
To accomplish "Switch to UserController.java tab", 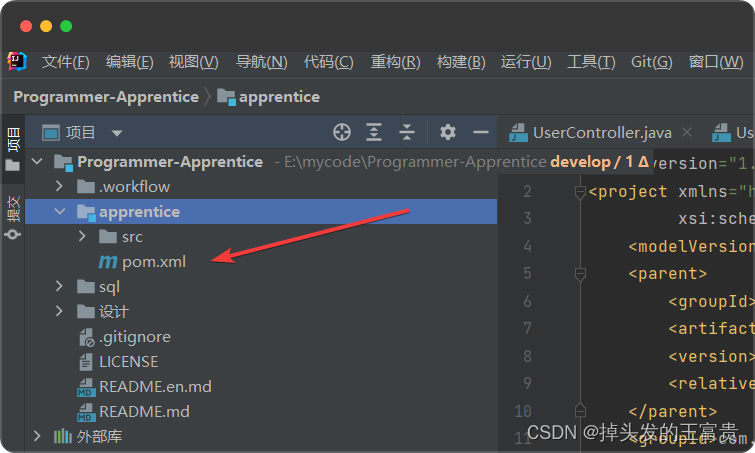I will pos(602,132).
